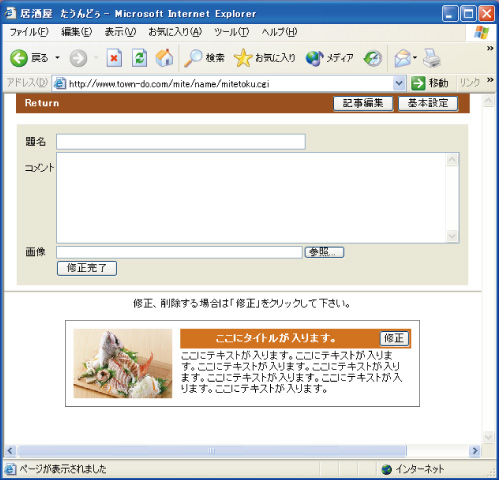Open the Media globe icon
The image size is (499, 480).
pos(314,58)
